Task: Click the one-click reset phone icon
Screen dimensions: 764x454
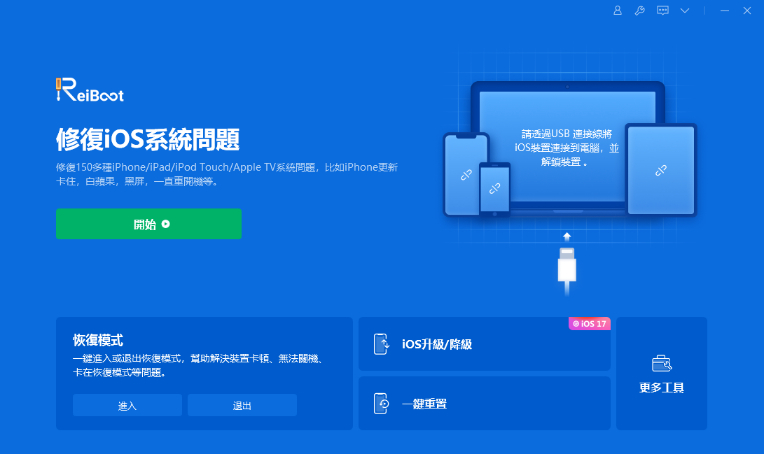Action: 381,403
